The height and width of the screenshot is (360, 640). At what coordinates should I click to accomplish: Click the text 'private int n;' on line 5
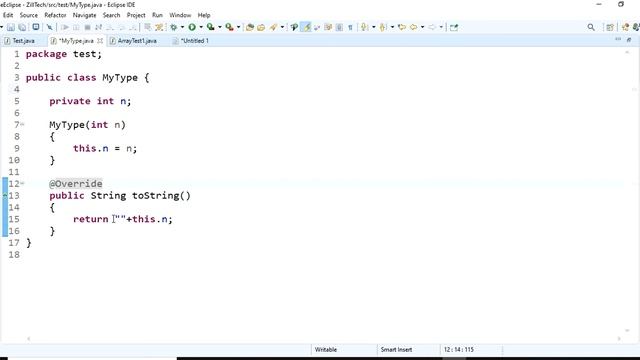(90, 101)
